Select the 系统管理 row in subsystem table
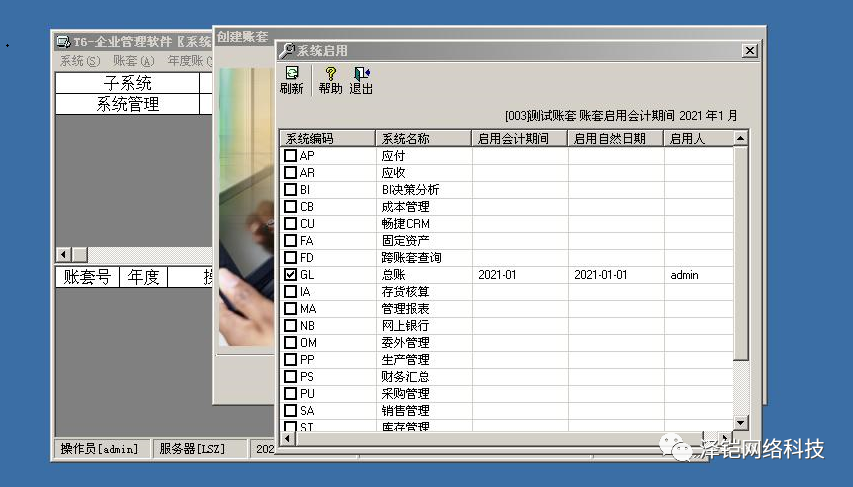Viewport: 853px width, 487px height. pos(127,104)
